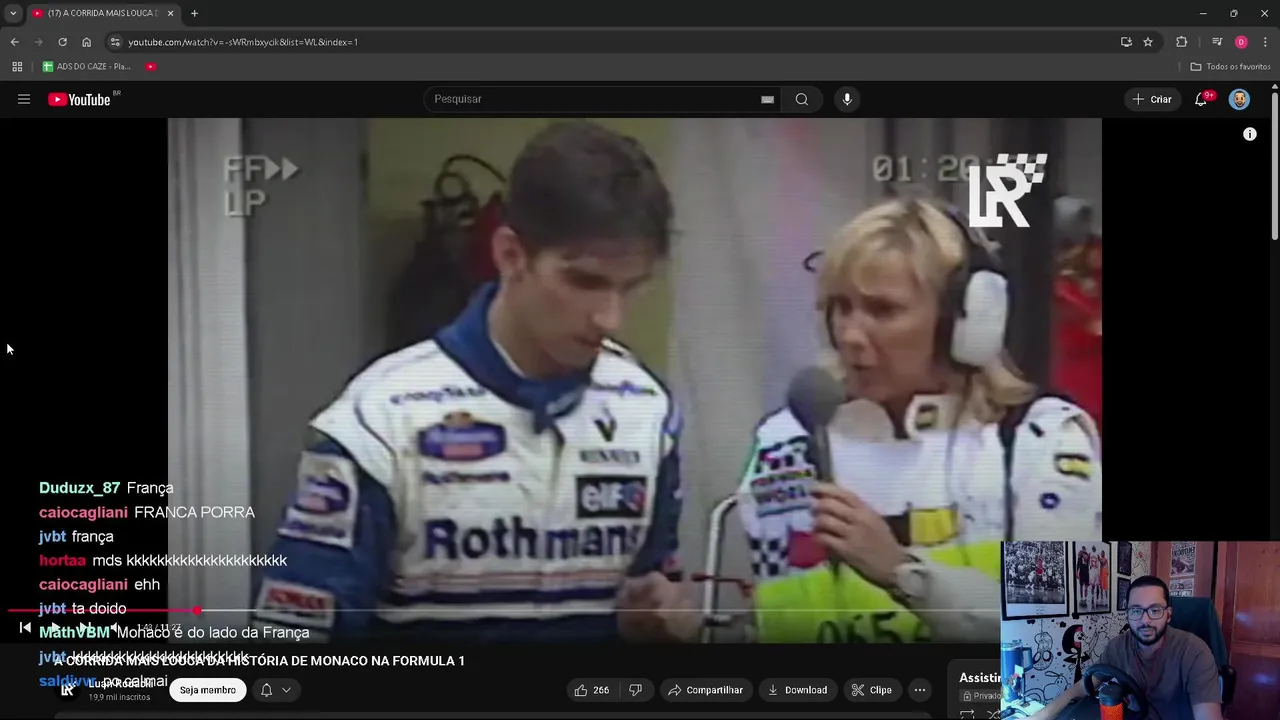This screenshot has width=1280, height=720.
Task: Create a clip with Clipe button
Action: pos(871,690)
